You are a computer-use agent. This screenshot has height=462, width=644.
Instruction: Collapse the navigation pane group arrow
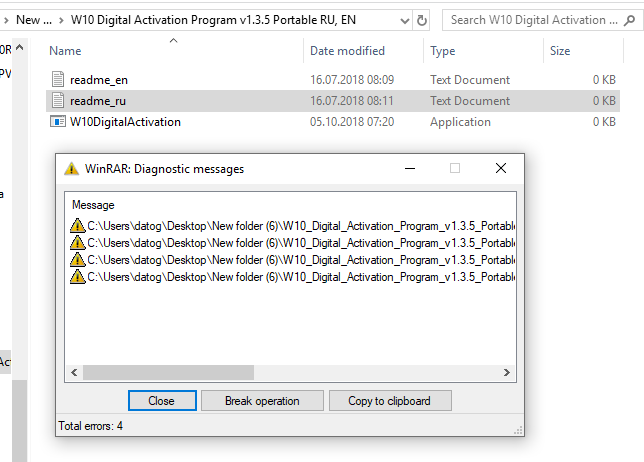19,48
